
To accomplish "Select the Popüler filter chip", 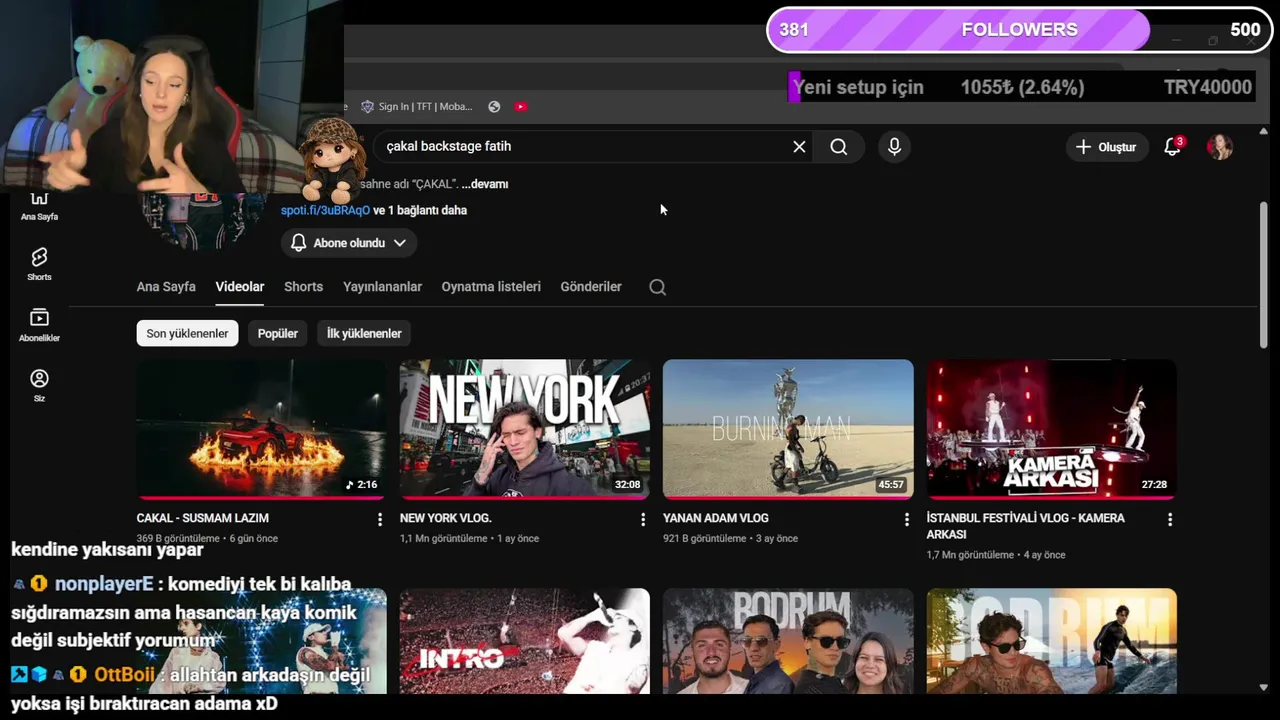I will [278, 334].
